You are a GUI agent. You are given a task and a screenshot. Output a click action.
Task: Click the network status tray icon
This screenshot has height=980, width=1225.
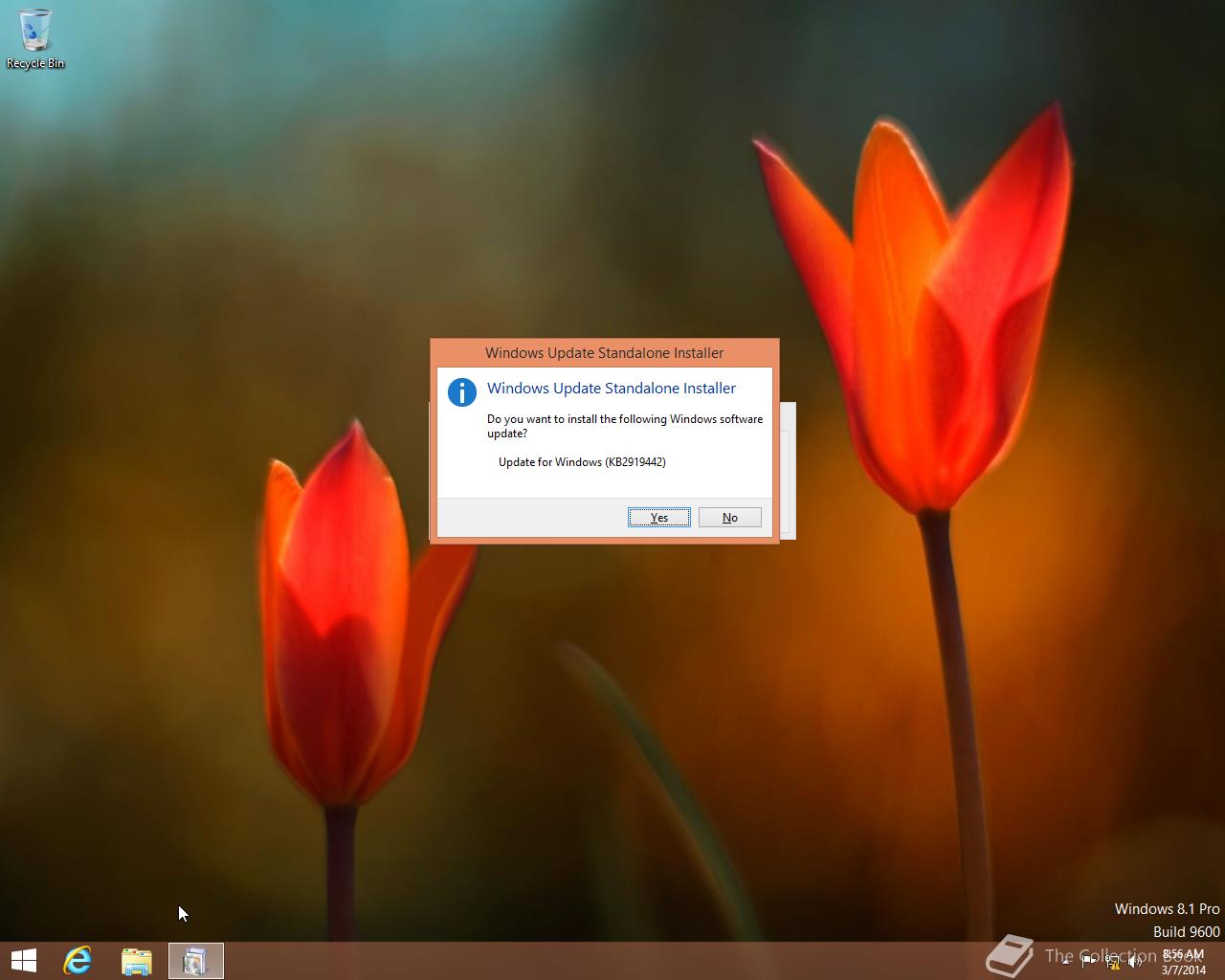pyautogui.click(x=1113, y=962)
